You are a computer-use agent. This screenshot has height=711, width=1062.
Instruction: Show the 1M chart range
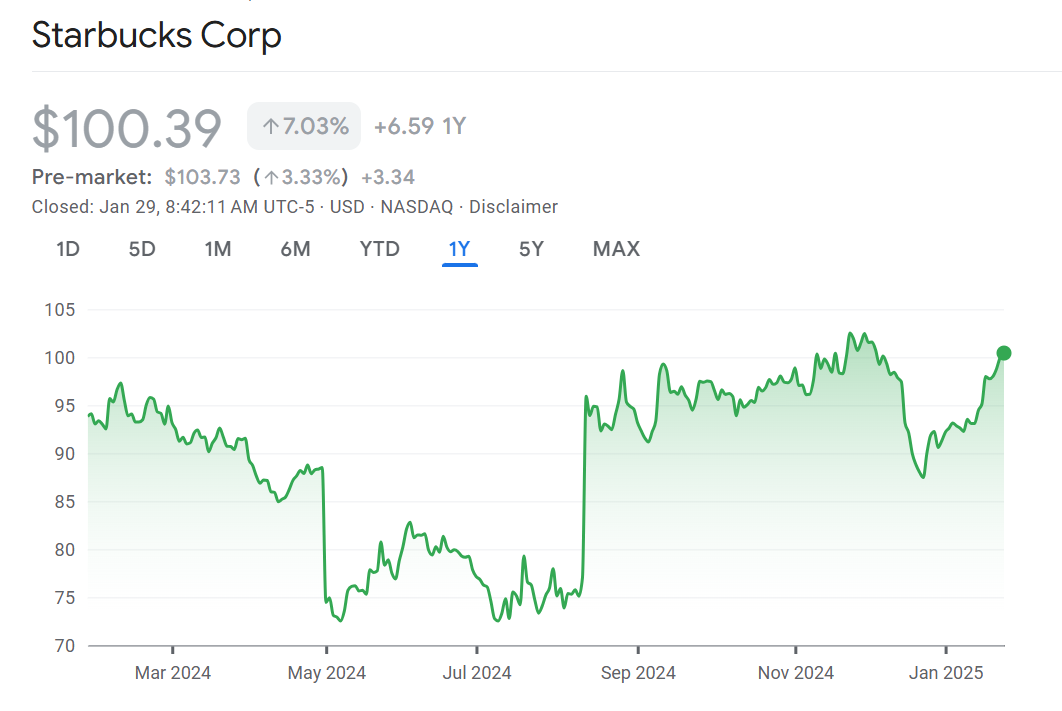[218, 249]
